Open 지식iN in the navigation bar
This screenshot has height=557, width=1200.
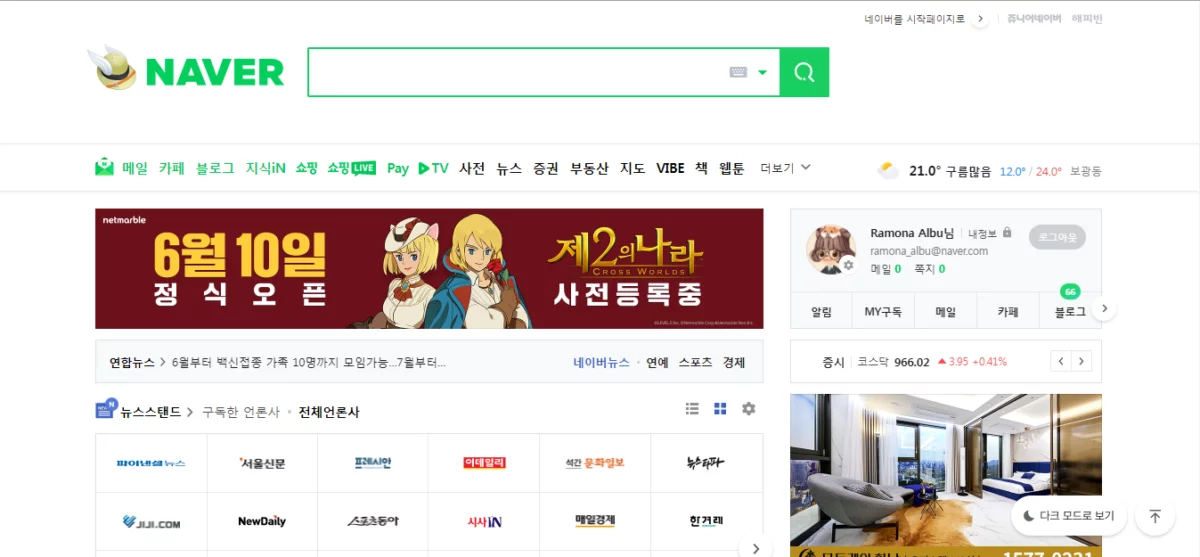point(266,168)
